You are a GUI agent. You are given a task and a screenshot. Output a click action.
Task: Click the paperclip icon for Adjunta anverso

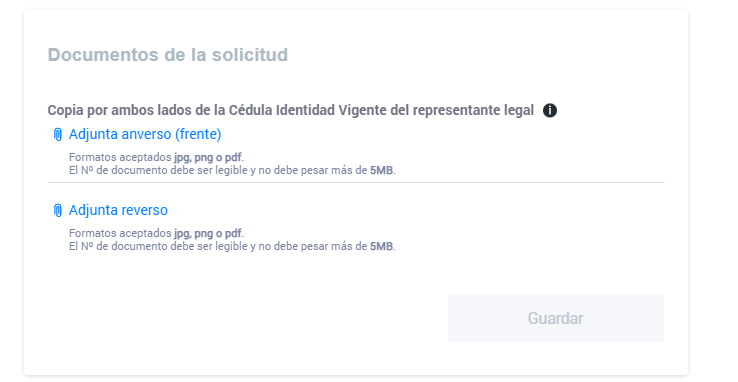[57, 135]
